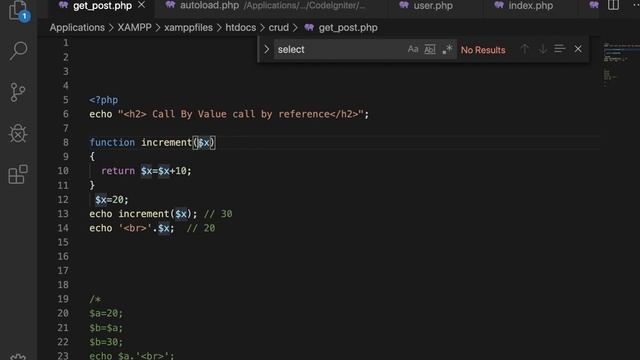
Task: Click the 'No Results' message
Action: [483, 50]
